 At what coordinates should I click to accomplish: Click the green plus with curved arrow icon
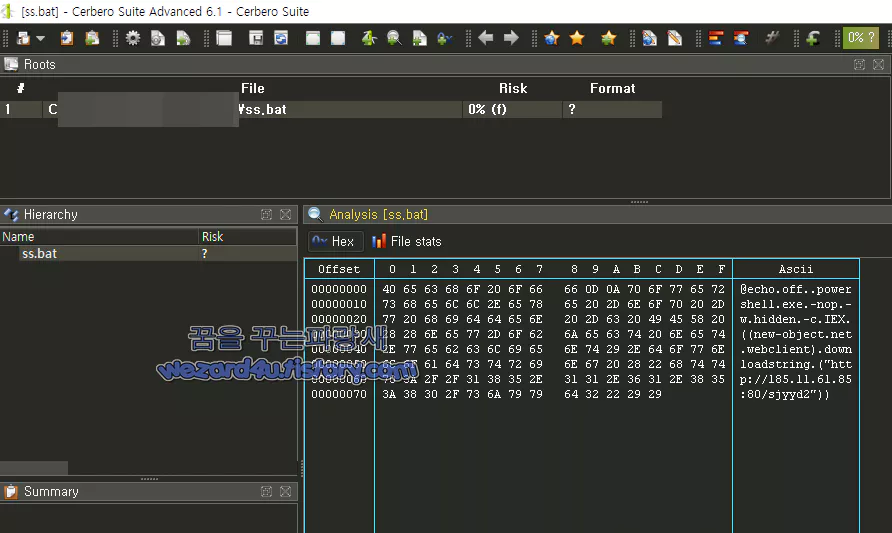tap(813, 38)
